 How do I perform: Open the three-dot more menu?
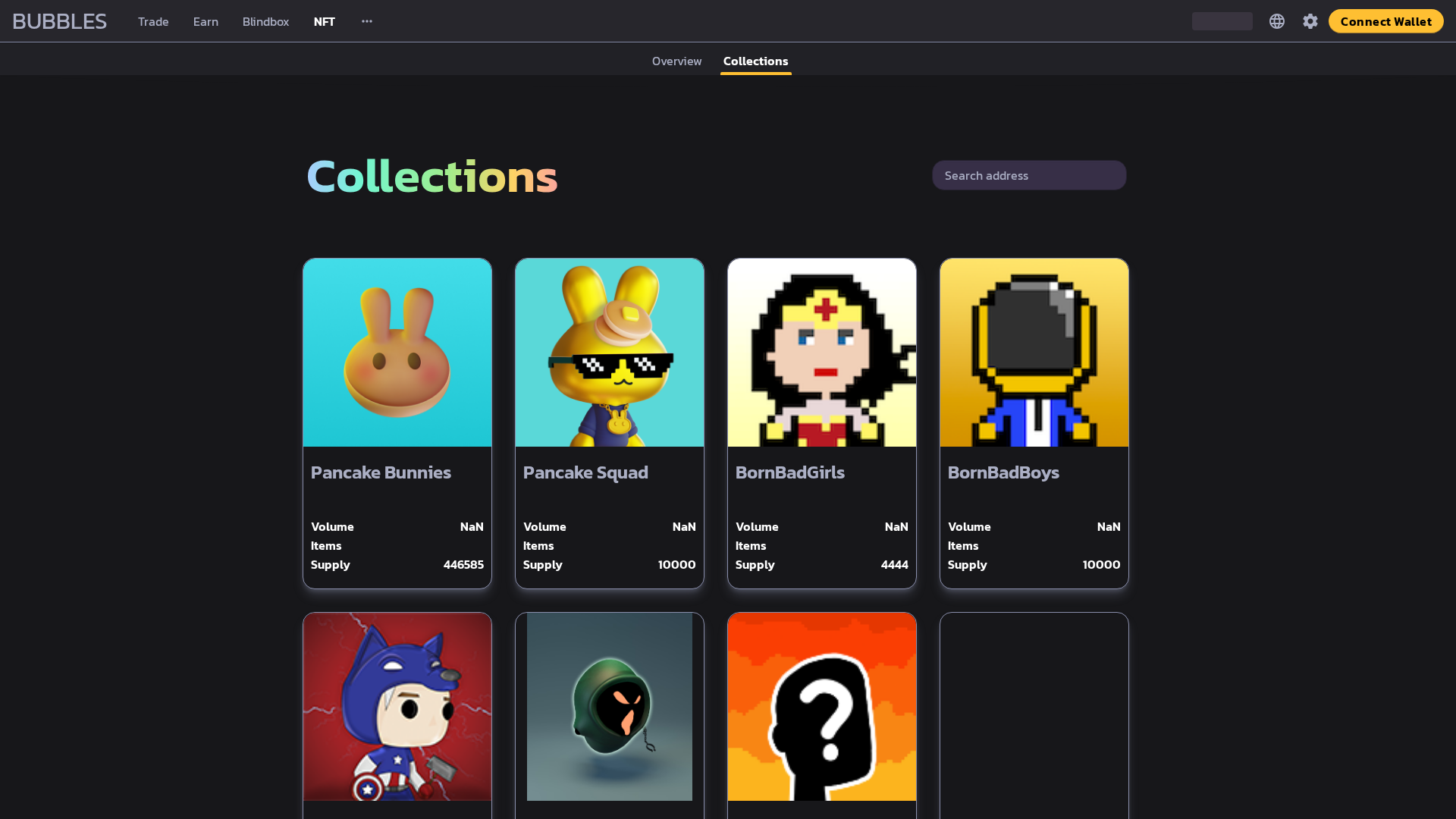click(x=367, y=21)
